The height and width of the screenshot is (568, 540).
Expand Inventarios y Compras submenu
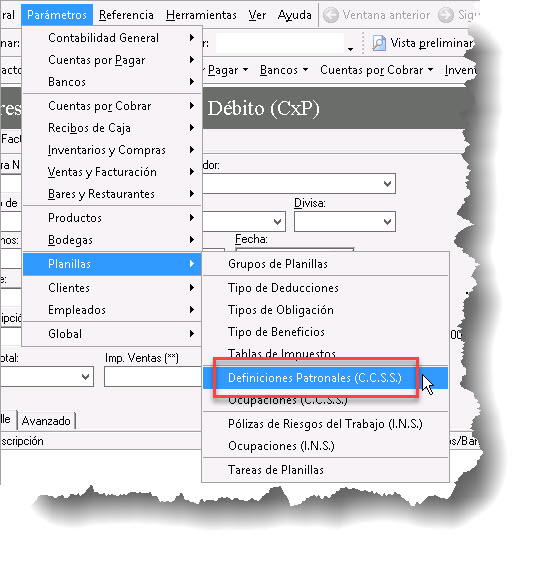(x=112, y=150)
